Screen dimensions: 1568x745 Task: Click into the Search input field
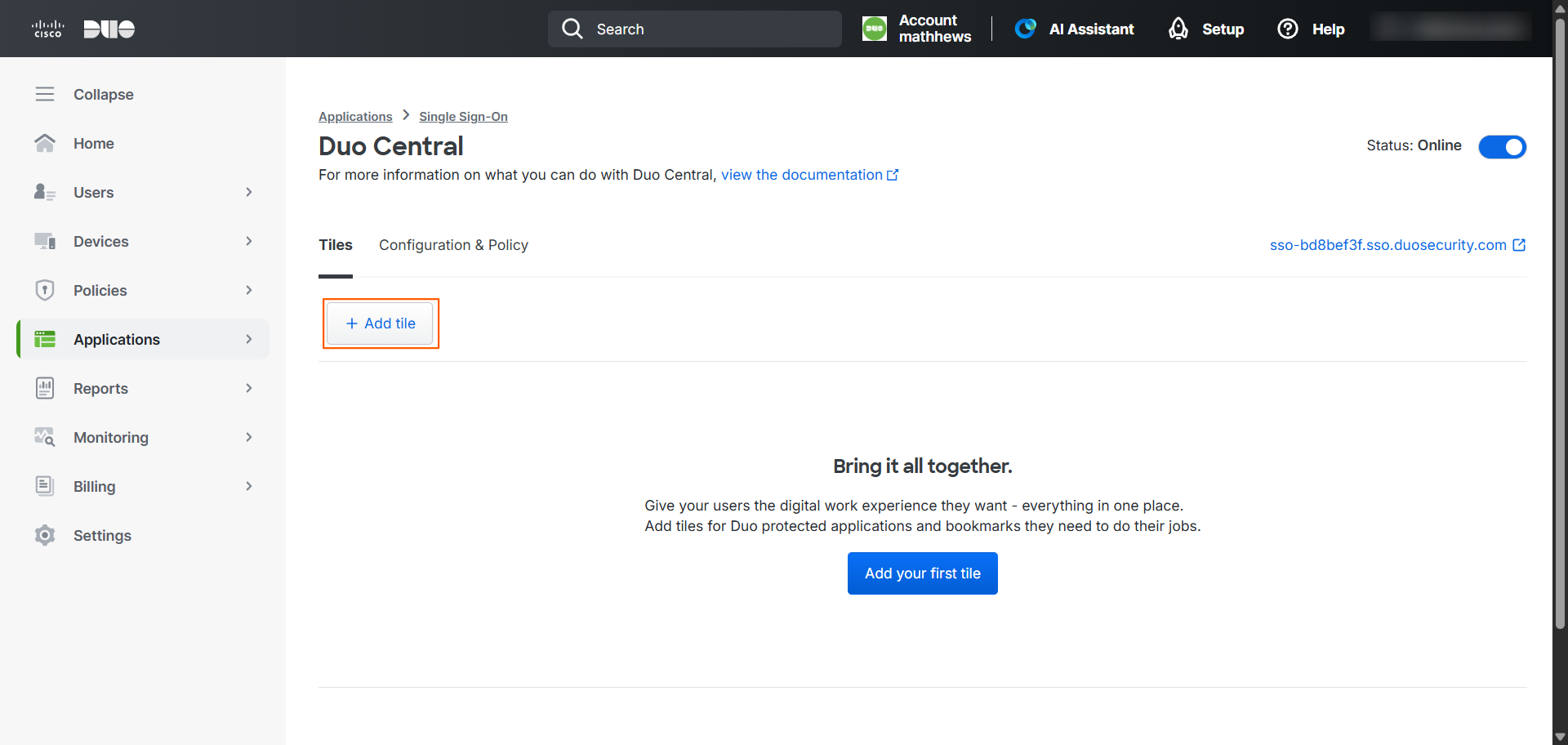coord(695,29)
